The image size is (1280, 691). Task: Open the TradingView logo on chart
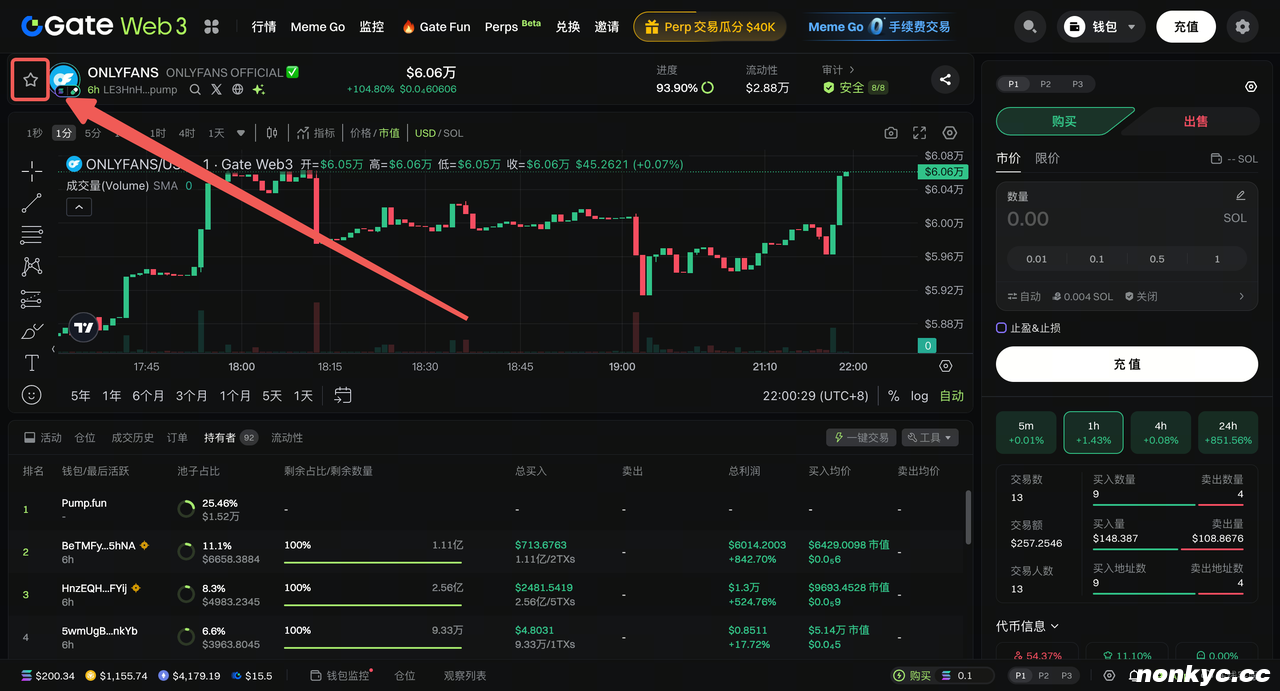84,327
